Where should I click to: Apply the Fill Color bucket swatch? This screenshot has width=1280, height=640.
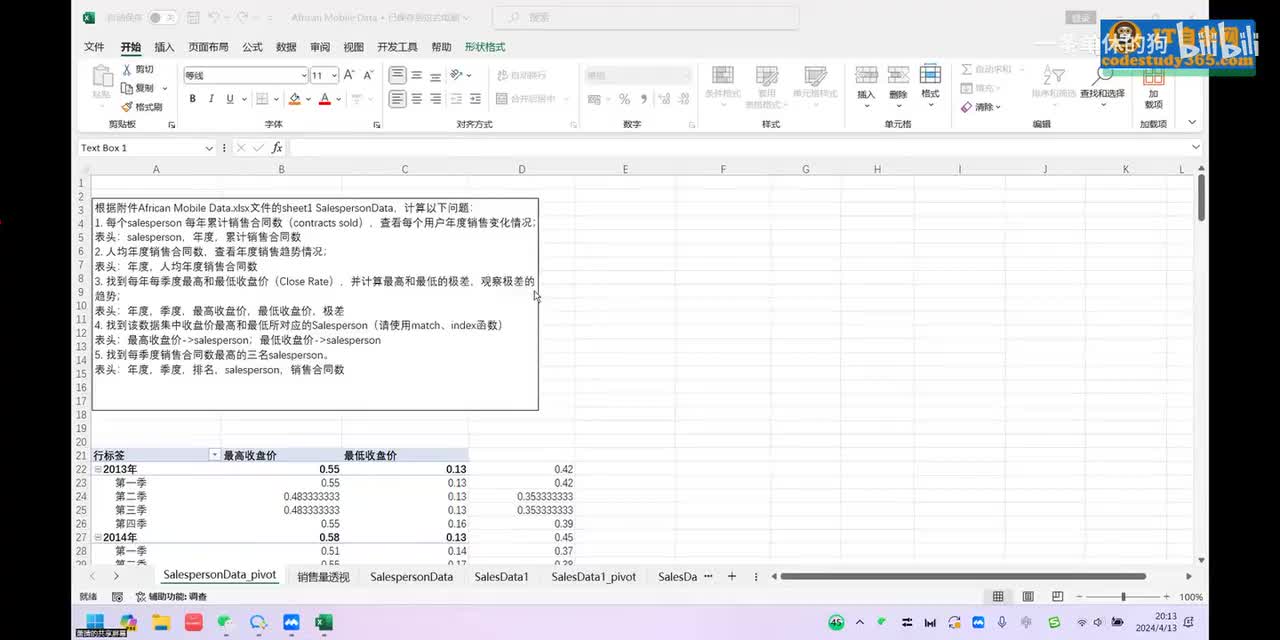point(294,99)
